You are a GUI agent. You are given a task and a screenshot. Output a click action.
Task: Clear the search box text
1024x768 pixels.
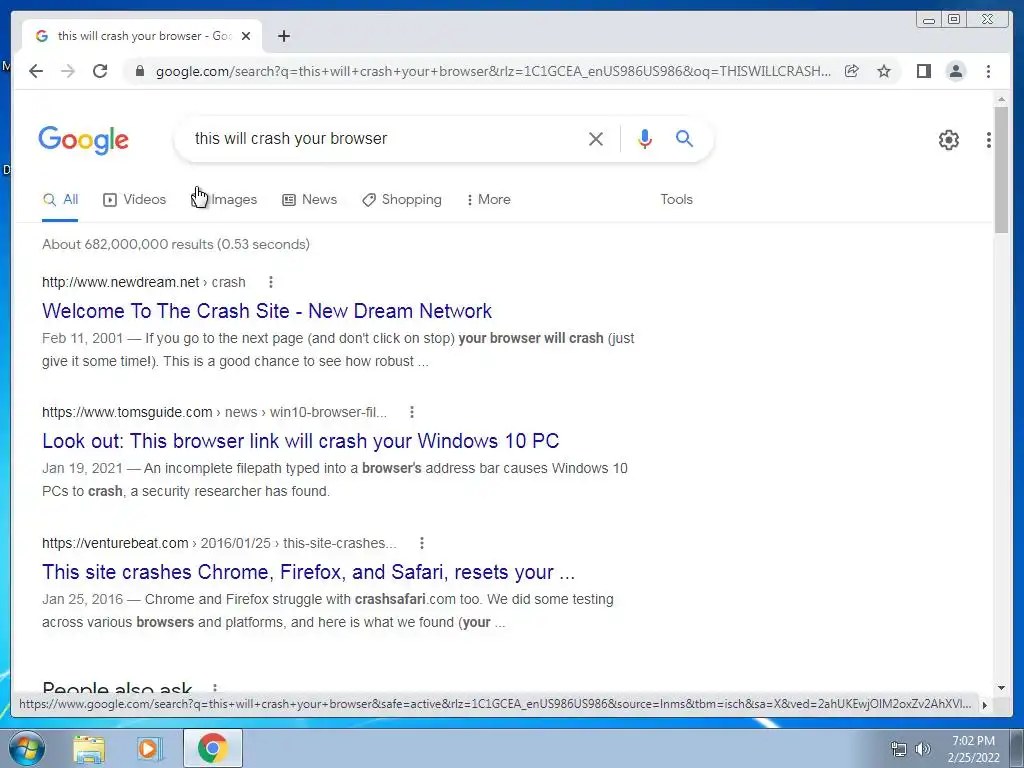[x=596, y=138]
